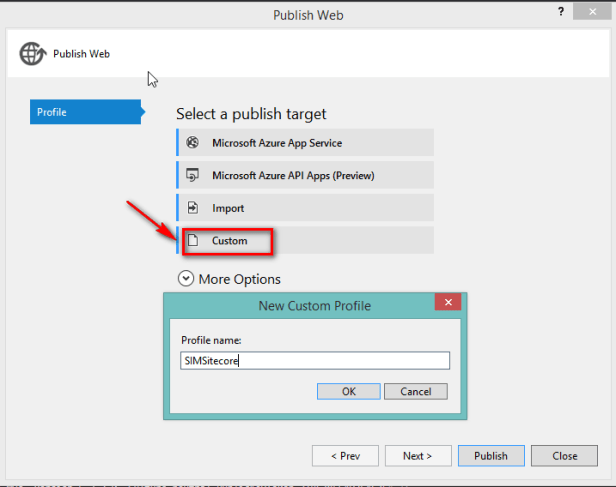Screen dimensions: 616x487
Task: Click the Publish Web window title
Action: click(x=308, y=15)
